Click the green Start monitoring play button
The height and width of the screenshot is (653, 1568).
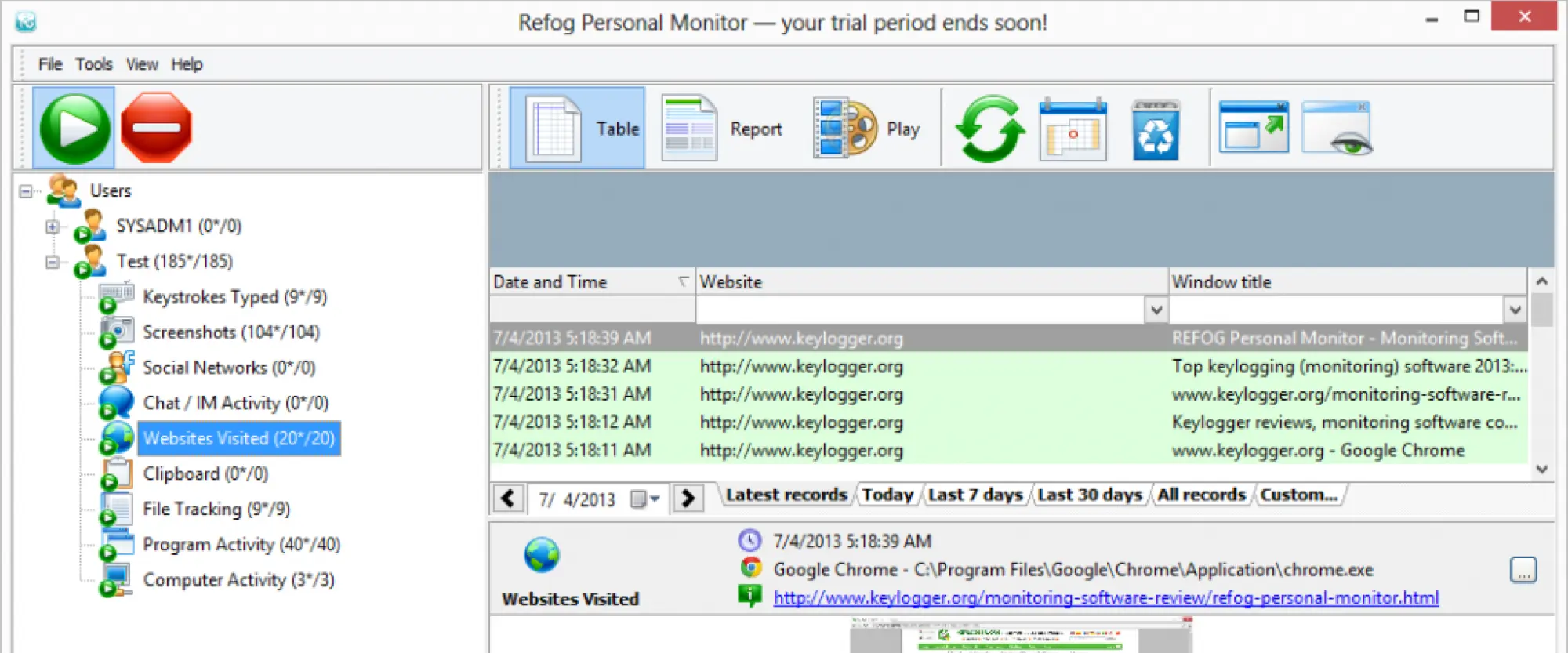point(74,129)
